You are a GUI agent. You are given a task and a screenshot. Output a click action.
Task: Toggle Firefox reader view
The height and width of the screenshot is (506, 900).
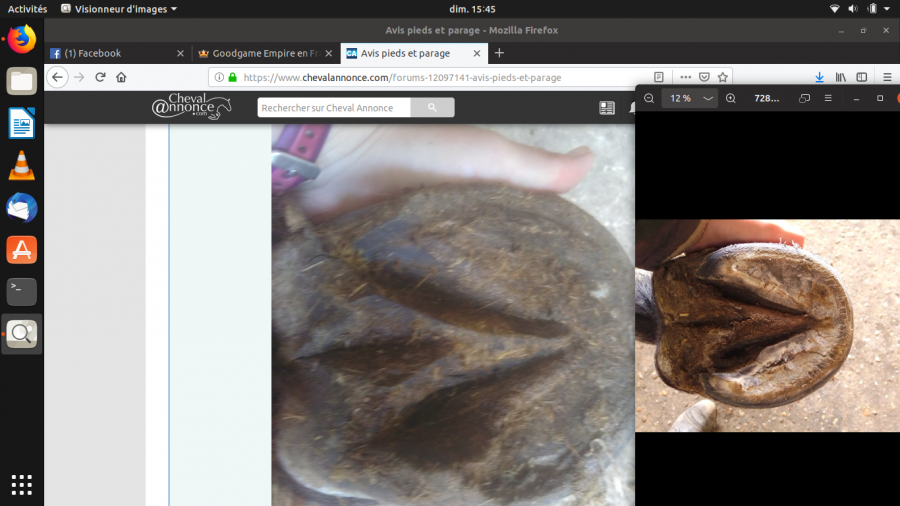pyautogui.click(x=658, y=77)
